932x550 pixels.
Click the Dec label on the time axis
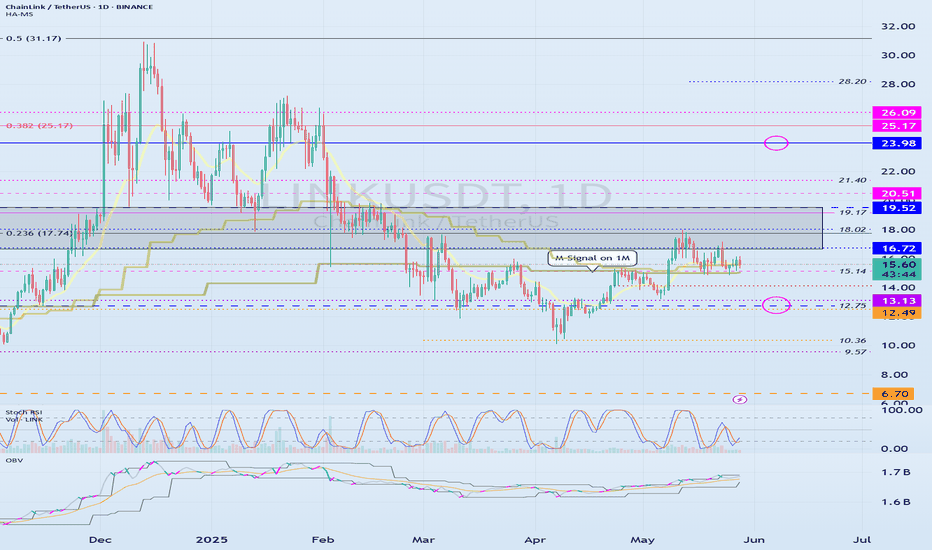click(100, 540)
